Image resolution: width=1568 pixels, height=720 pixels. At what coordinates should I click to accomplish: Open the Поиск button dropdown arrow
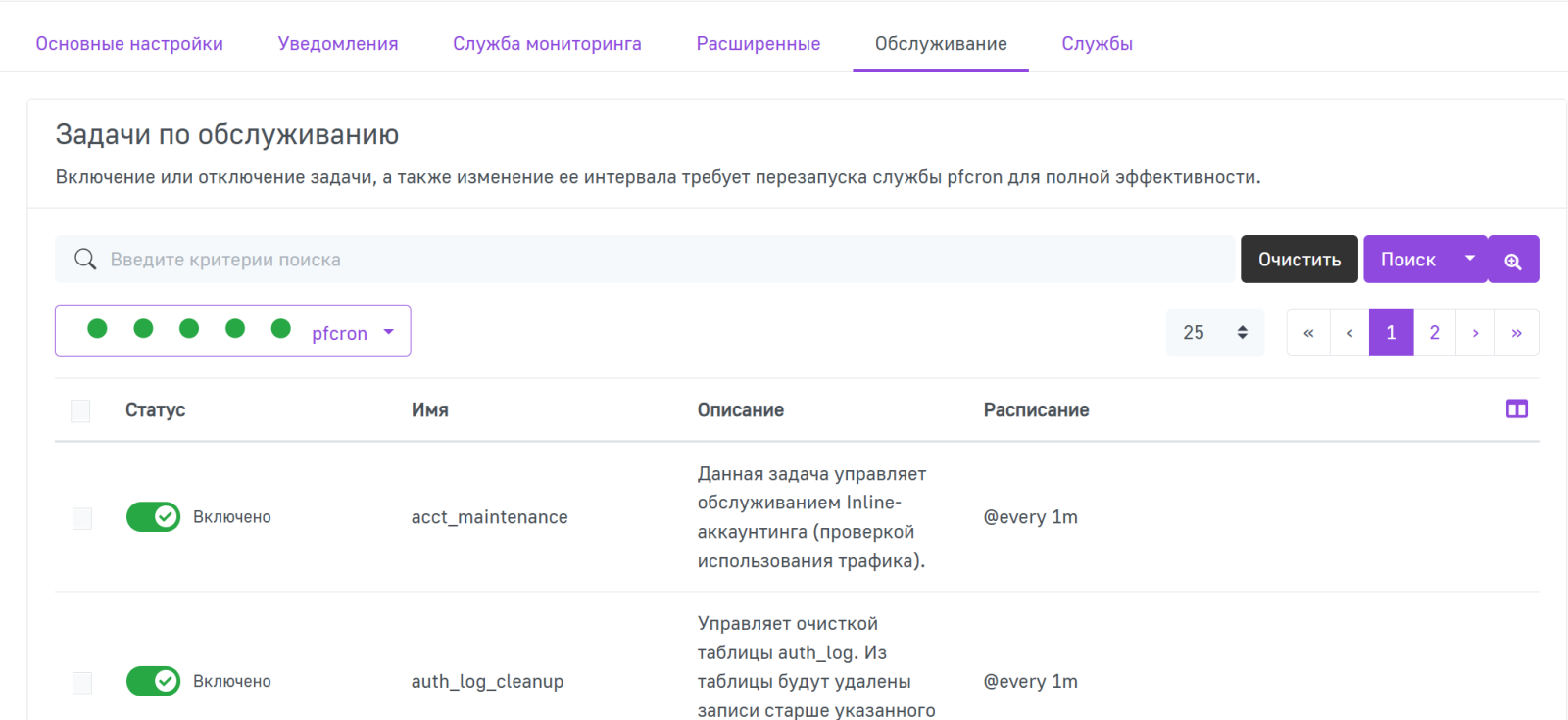click(1469, 259)
